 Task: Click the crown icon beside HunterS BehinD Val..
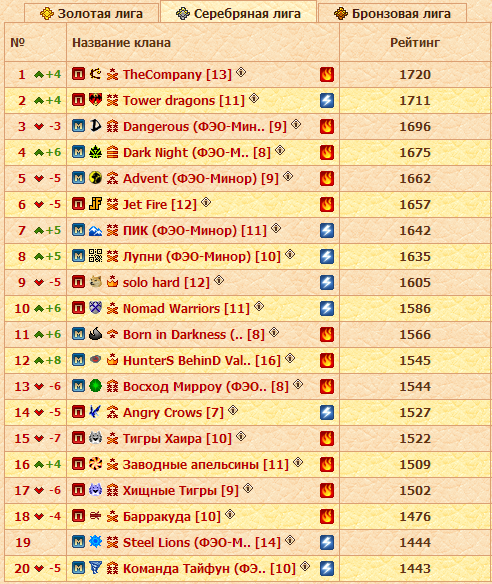pyautogui.click(x=112, y=360)
